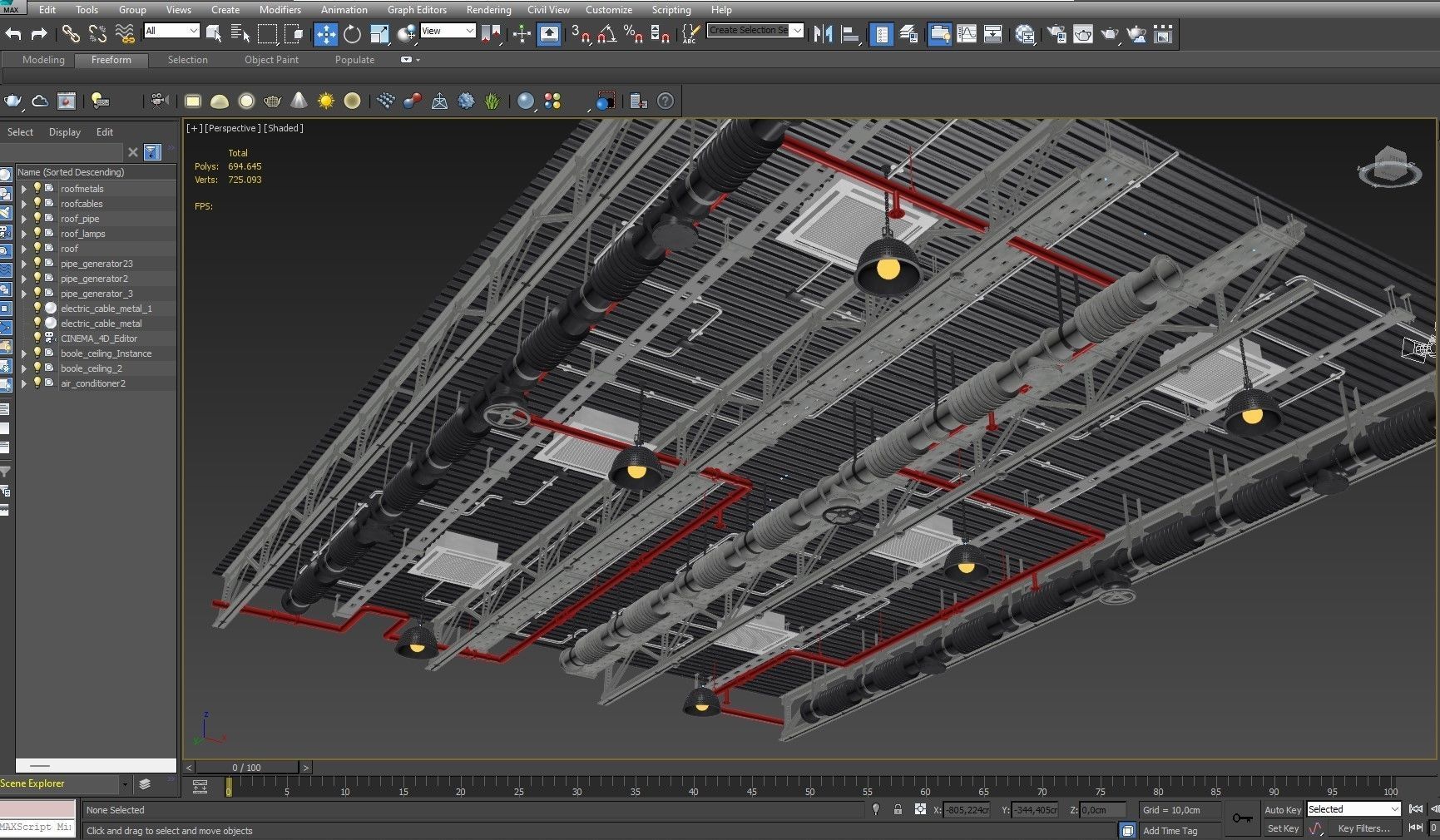Toggle the Spinner Snap button

[x=660, y=34]
